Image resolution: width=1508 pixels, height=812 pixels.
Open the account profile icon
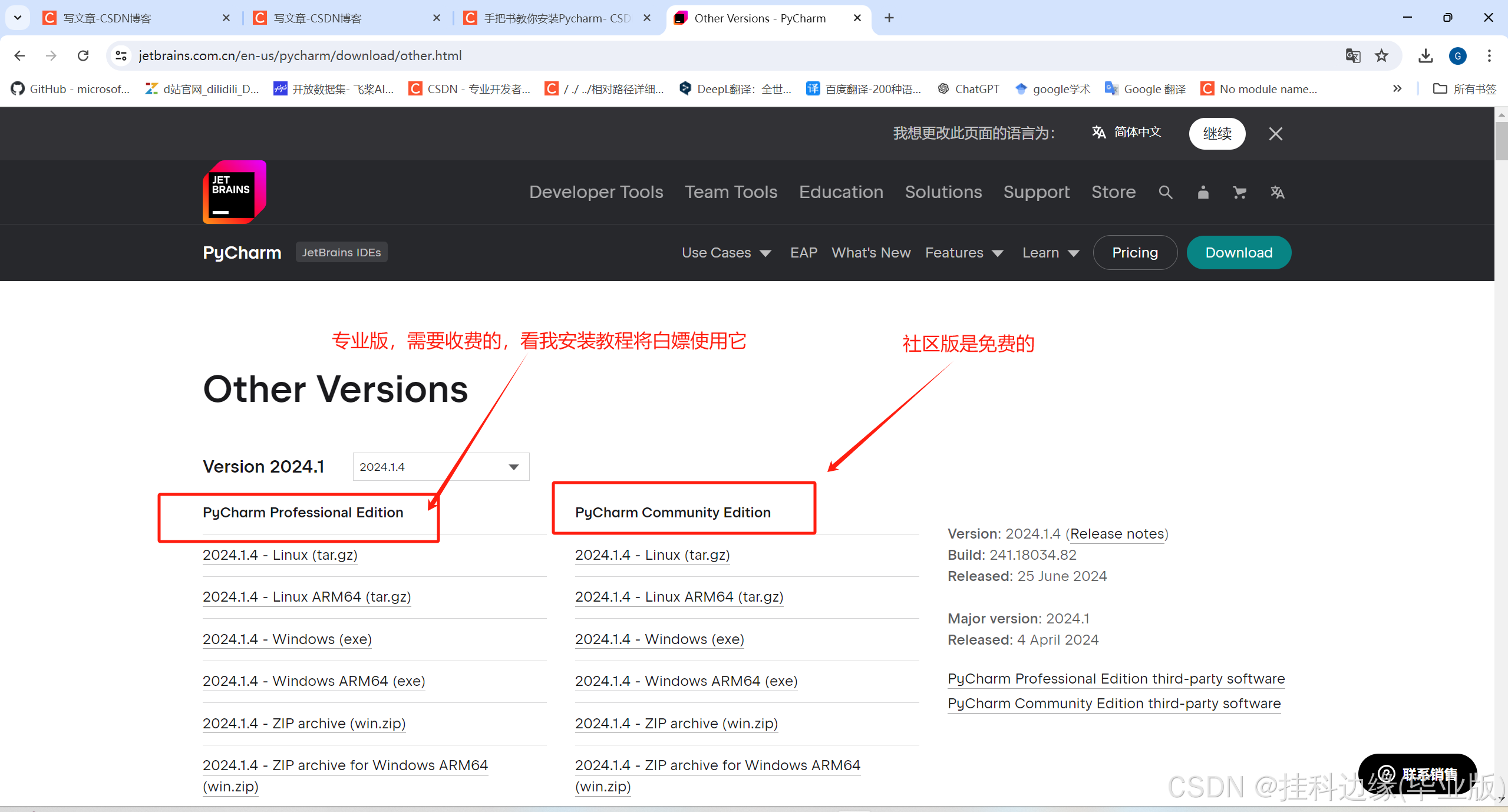[1203, 192]
